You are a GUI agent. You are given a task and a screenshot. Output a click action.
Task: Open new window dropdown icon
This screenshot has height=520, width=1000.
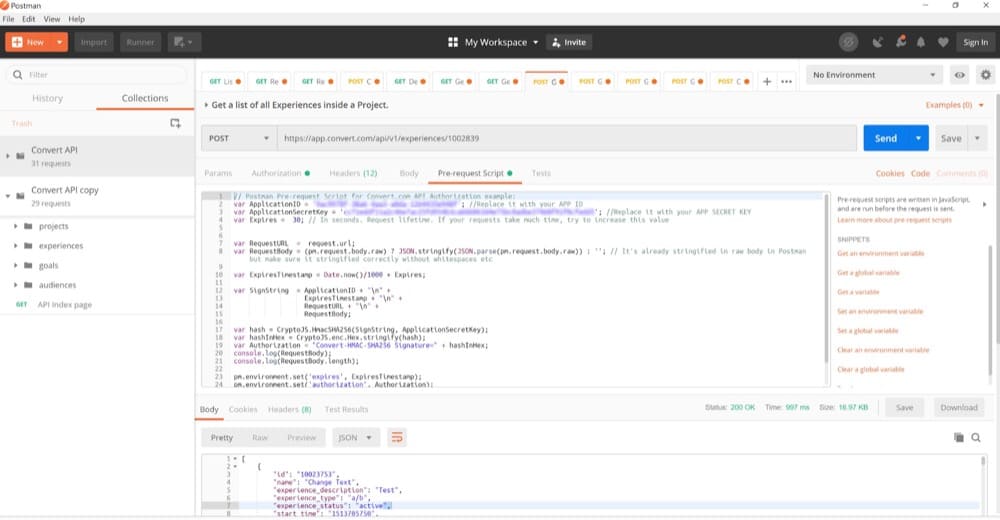click(x=184, y=42)
